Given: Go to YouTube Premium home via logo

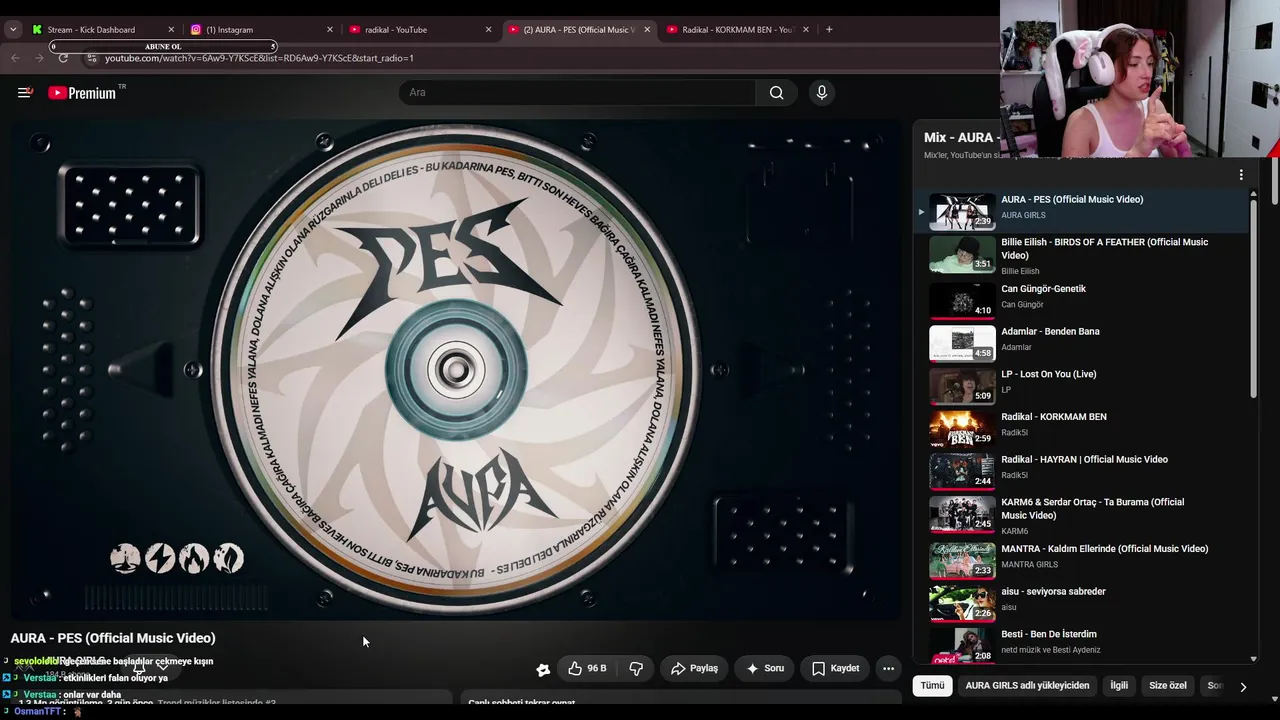Looking at the screenshot, I should (x=83, y=93).
